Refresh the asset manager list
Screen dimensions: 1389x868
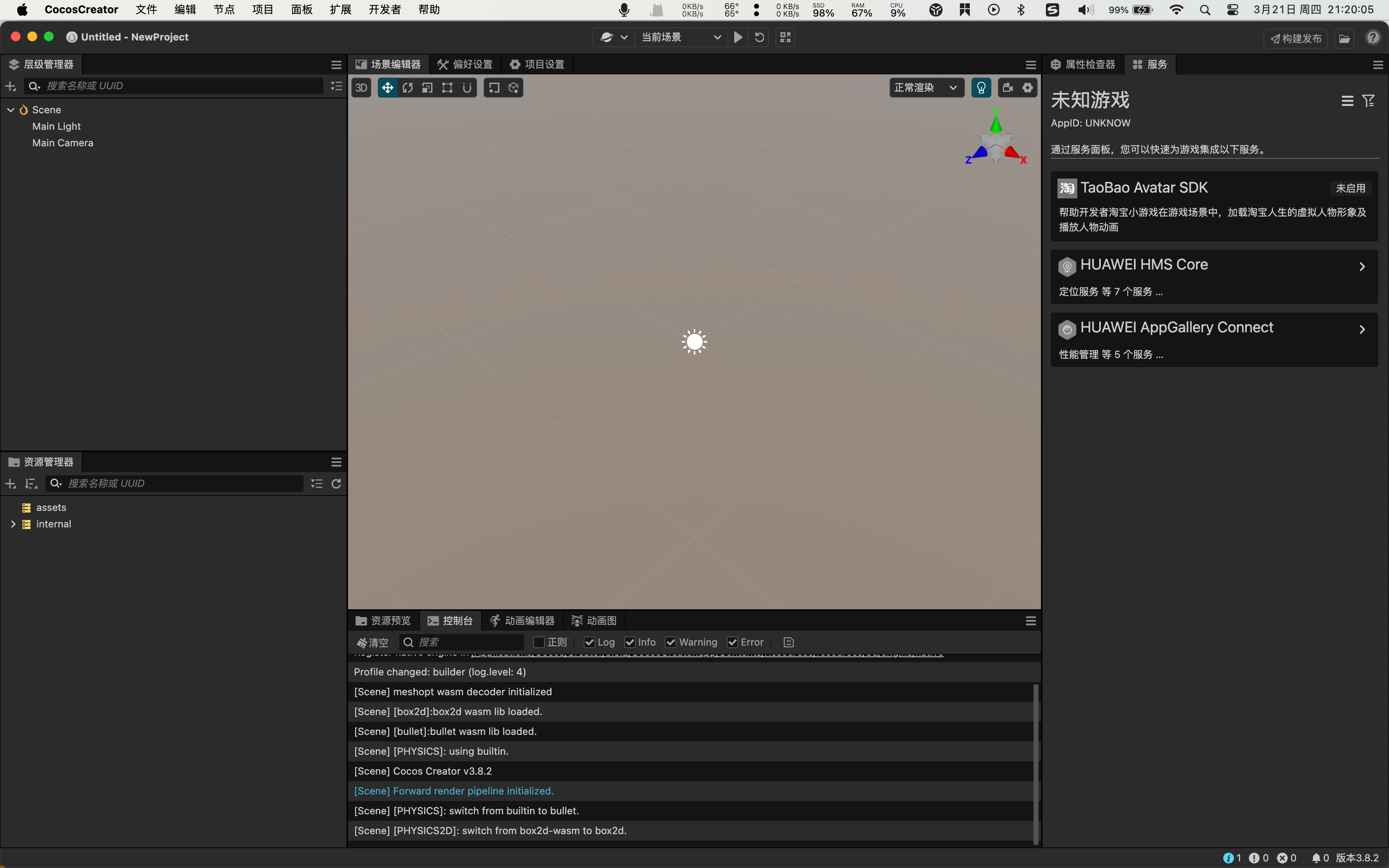click(337, 483)
